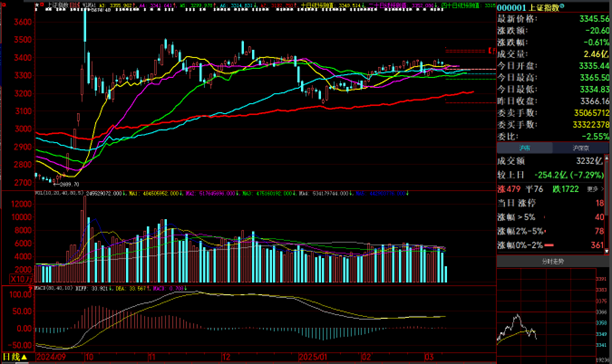Viewport: 612px width, 364px height.
Task: Click the intraday mini chart thumbnail
Action: (546, 312)
